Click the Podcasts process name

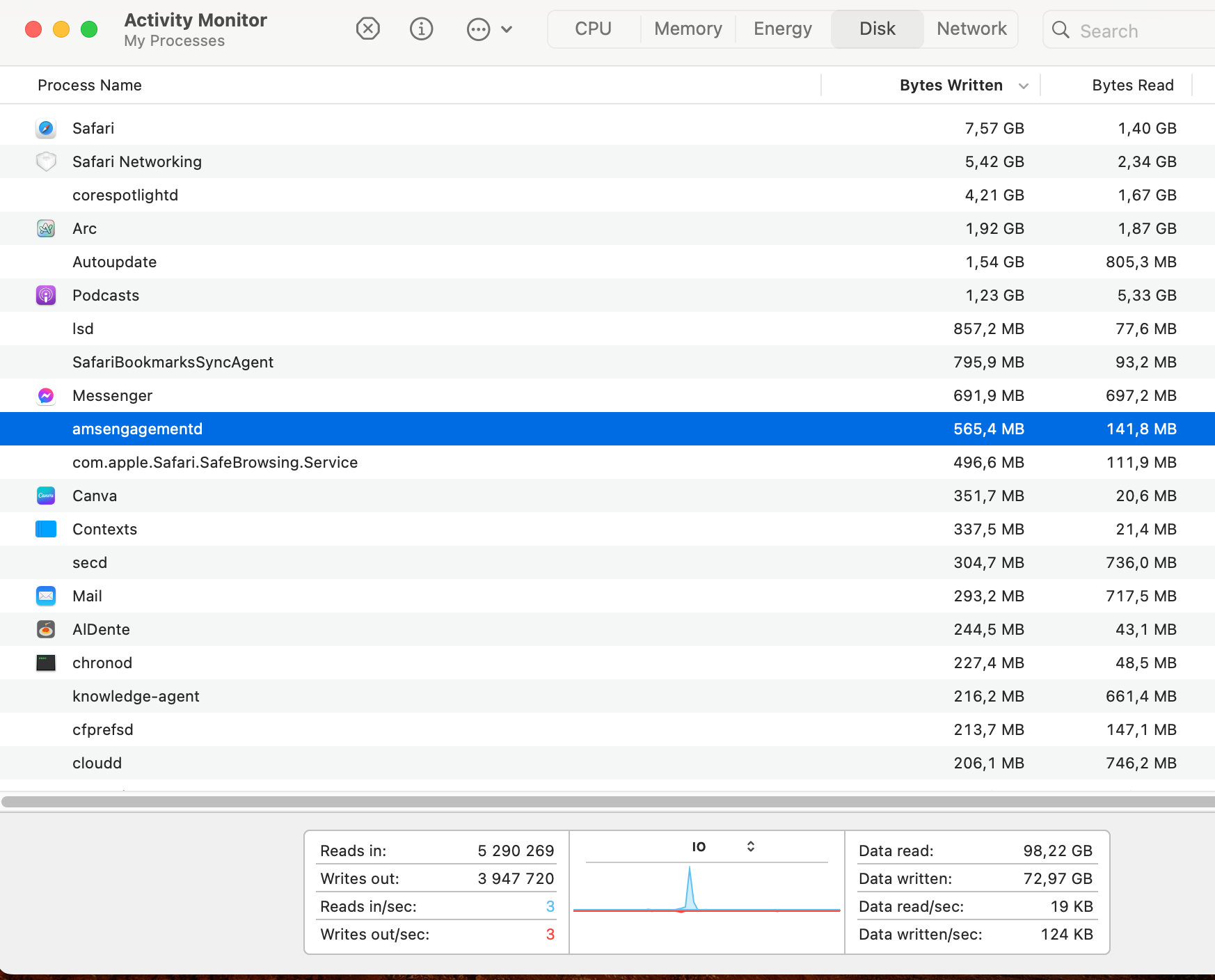[106, 295]
